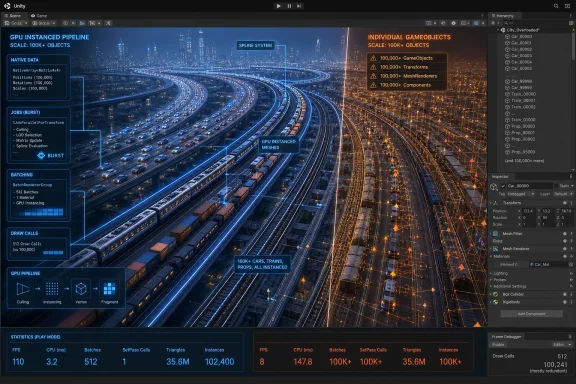
Task: Collapse the City_Overloaded scene in Hierarchy
Action: [x=498, y=30]
